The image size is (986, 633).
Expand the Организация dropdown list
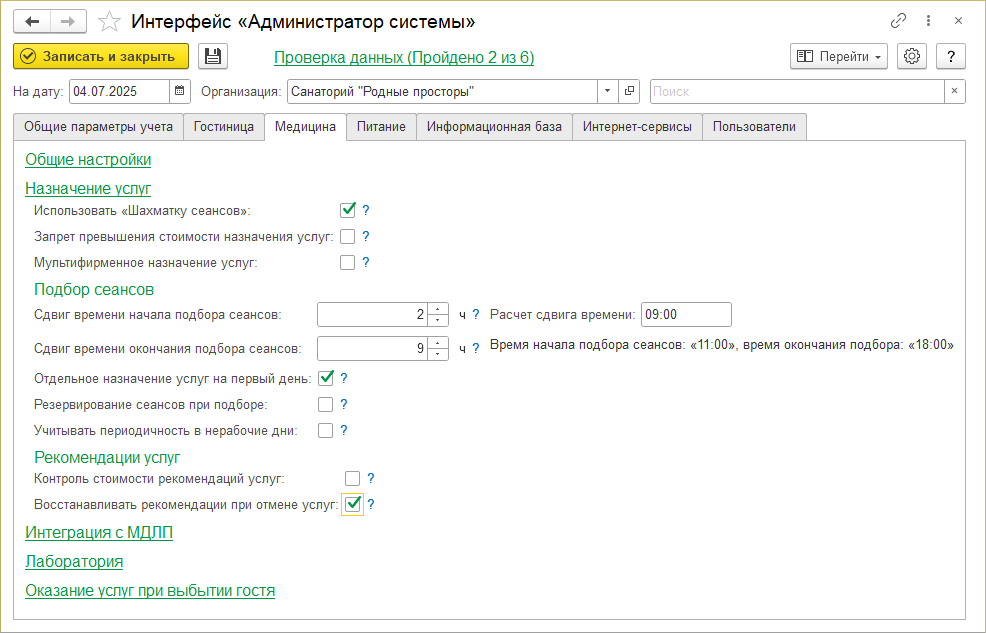pyautogui.click(x=609, y=91)
